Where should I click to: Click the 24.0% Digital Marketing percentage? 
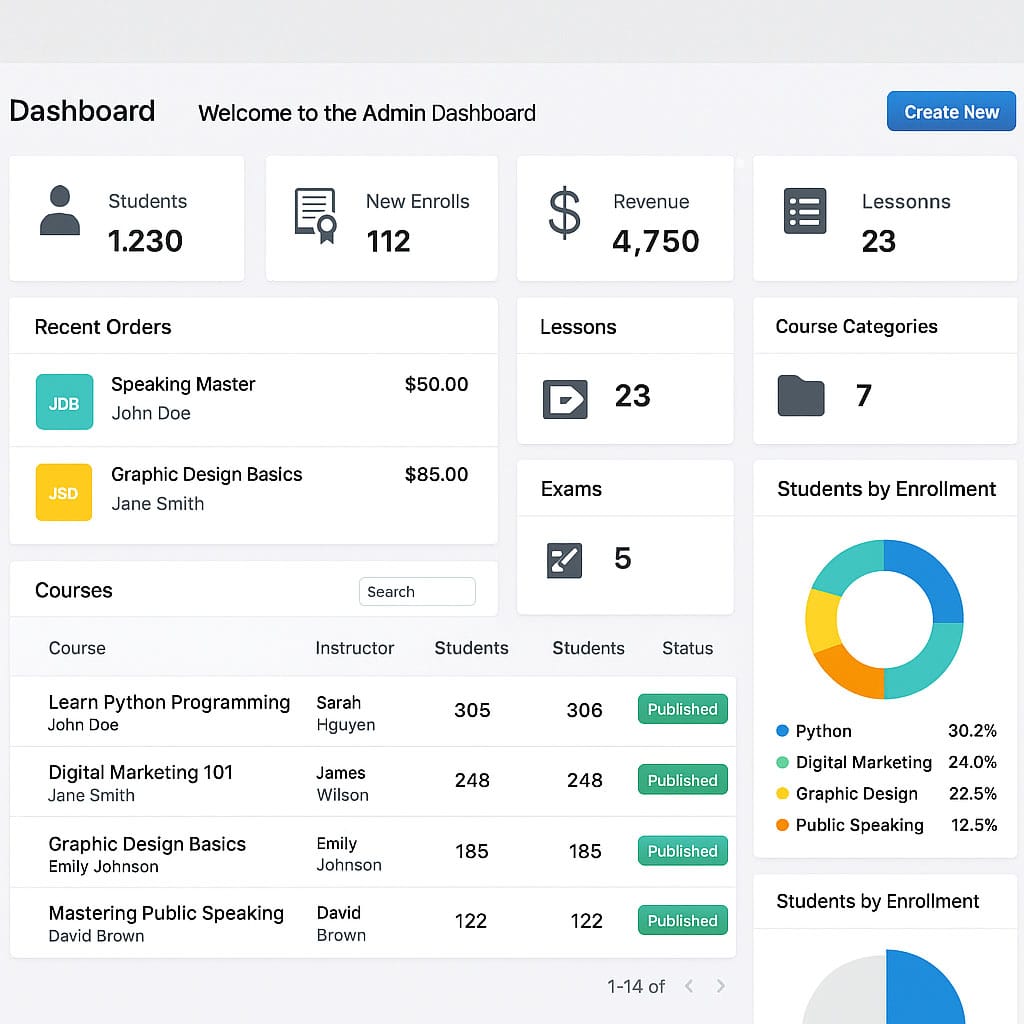(972, 761)
